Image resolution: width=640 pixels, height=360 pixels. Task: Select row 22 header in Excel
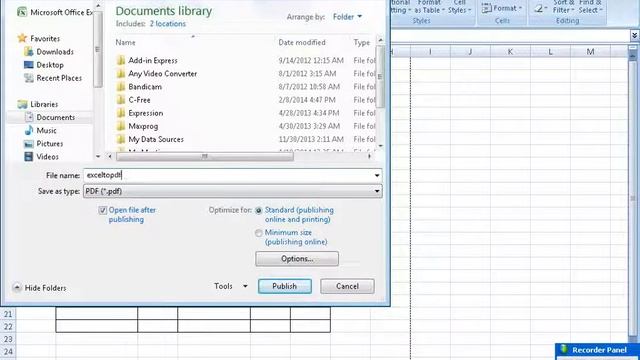8,327
